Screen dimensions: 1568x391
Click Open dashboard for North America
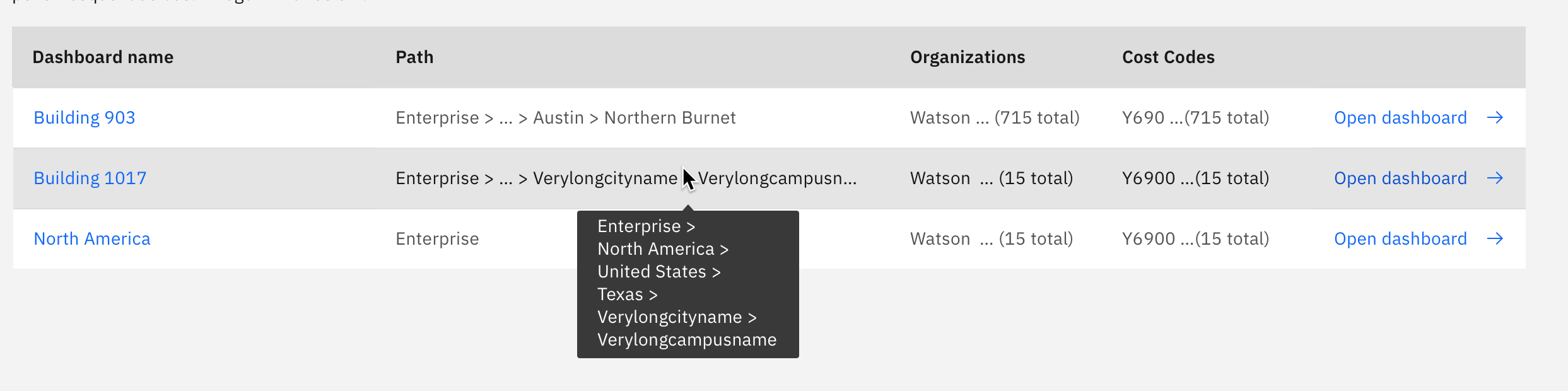click(x=1401, y=238)
